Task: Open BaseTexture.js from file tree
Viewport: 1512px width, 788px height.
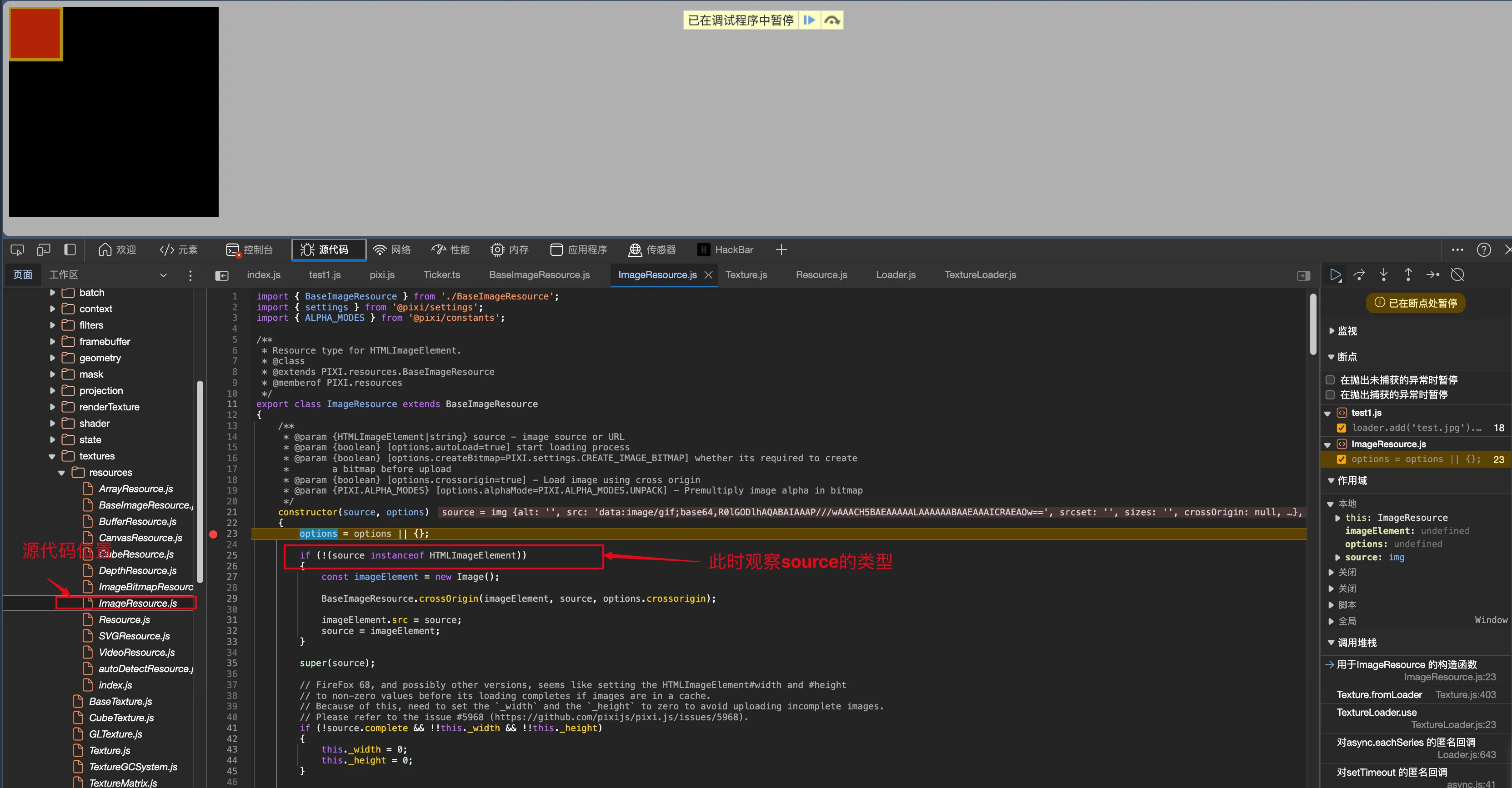Action: [120, 701]
